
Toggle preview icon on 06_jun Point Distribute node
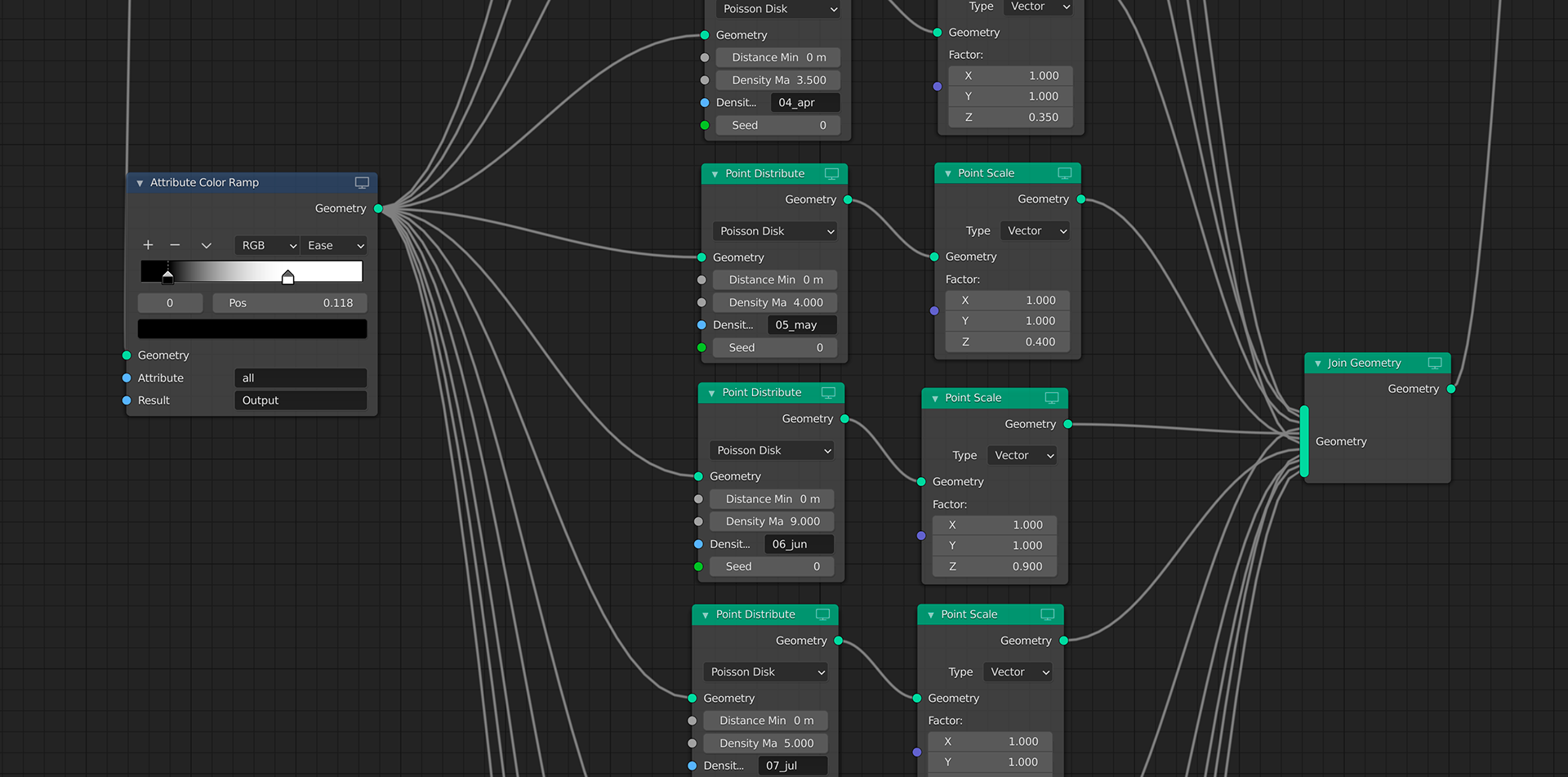[828, 393]
